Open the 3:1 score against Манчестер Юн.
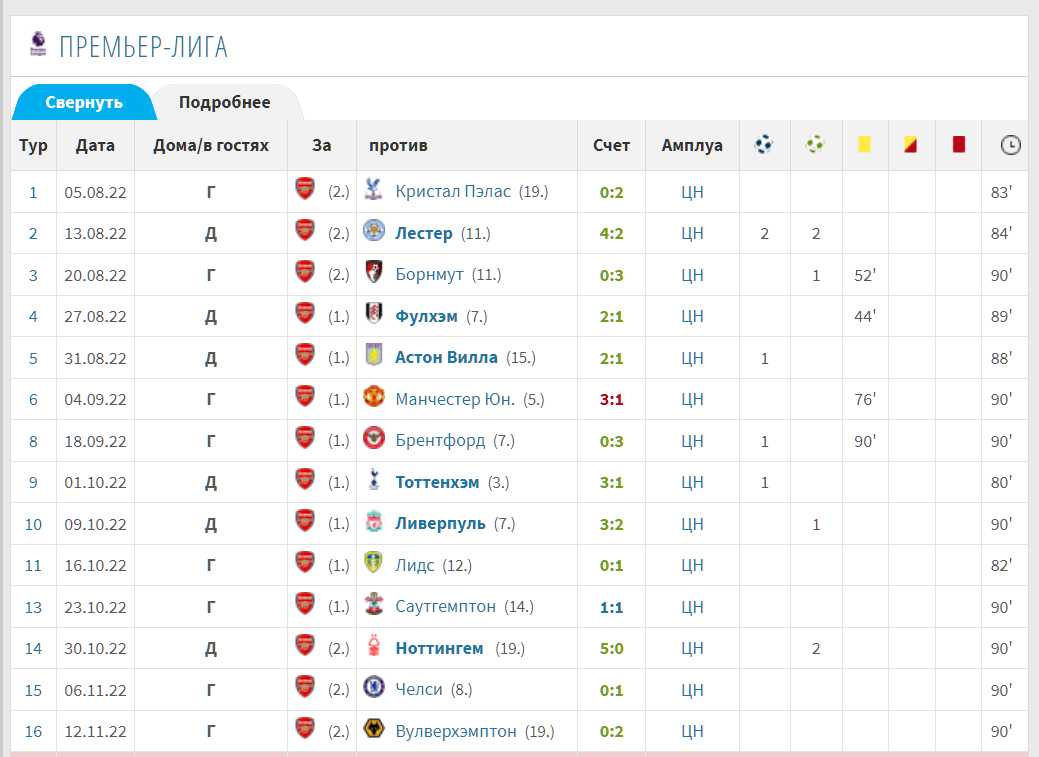Image resolution: width=1039 pixels, height=757 pixels. [611, 400]
